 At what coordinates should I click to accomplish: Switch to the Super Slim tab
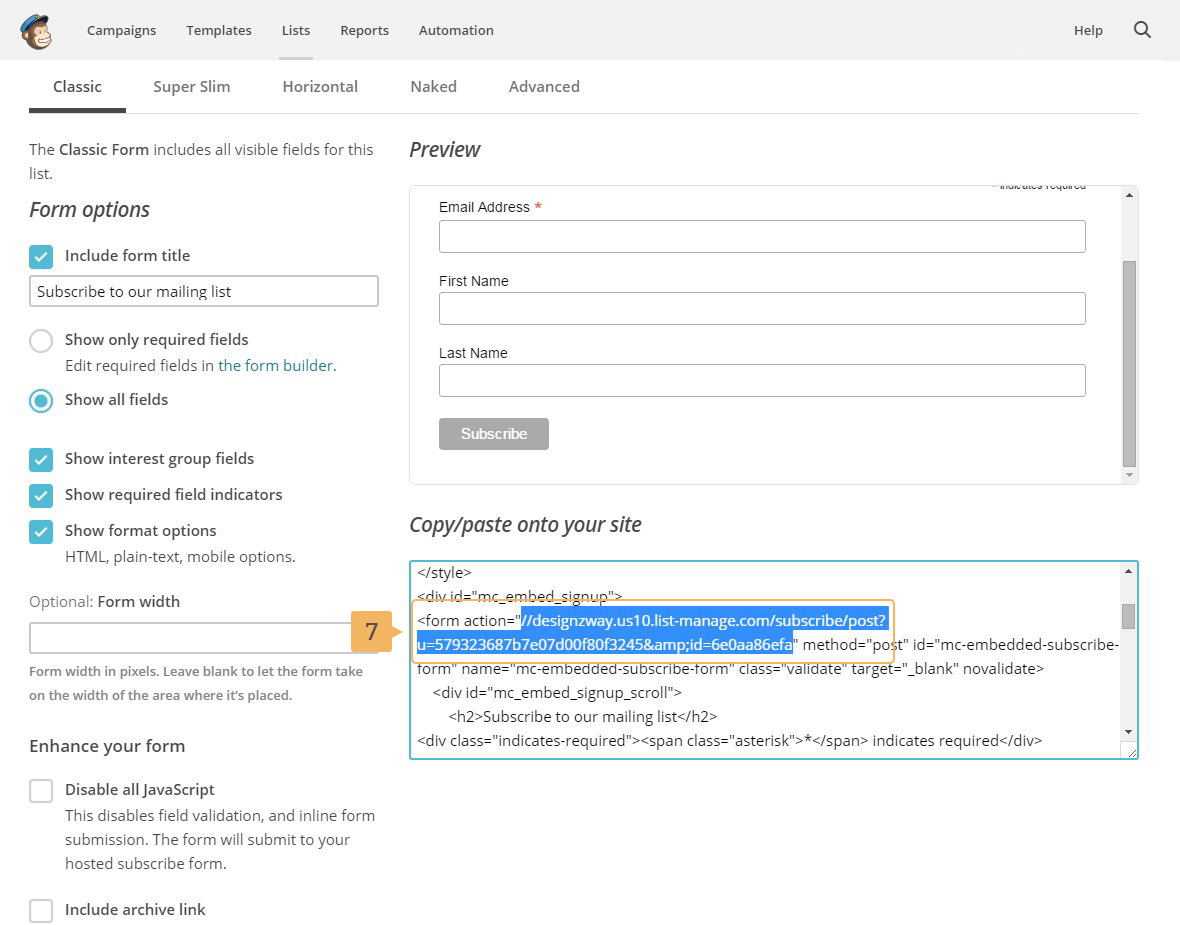191,87
